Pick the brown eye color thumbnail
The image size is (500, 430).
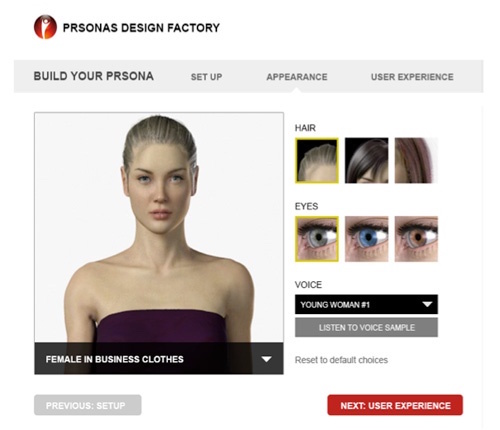(x=416, y=239)
